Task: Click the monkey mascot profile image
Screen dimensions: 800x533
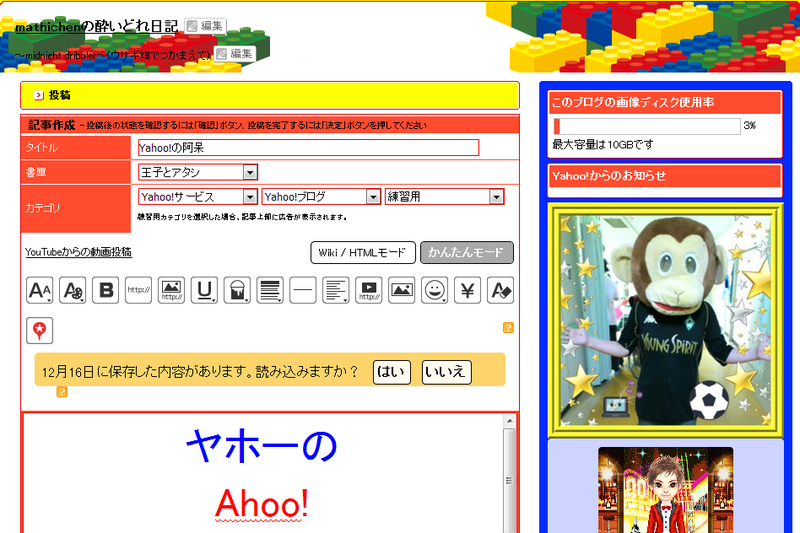Action: coord(665,320)
